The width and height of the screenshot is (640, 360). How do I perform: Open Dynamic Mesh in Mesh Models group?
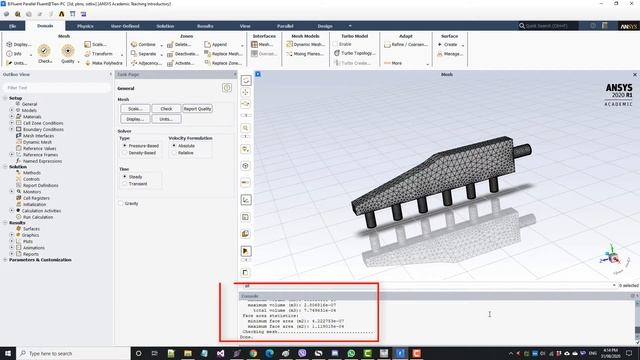(x=305, y=44)
